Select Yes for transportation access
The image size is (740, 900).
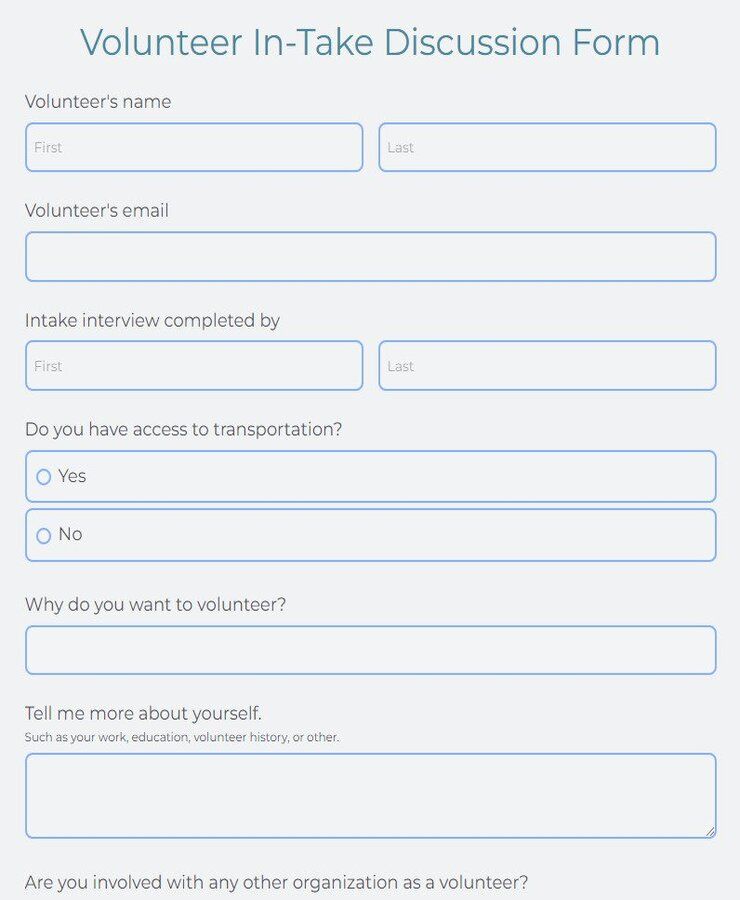coord(44,477)
